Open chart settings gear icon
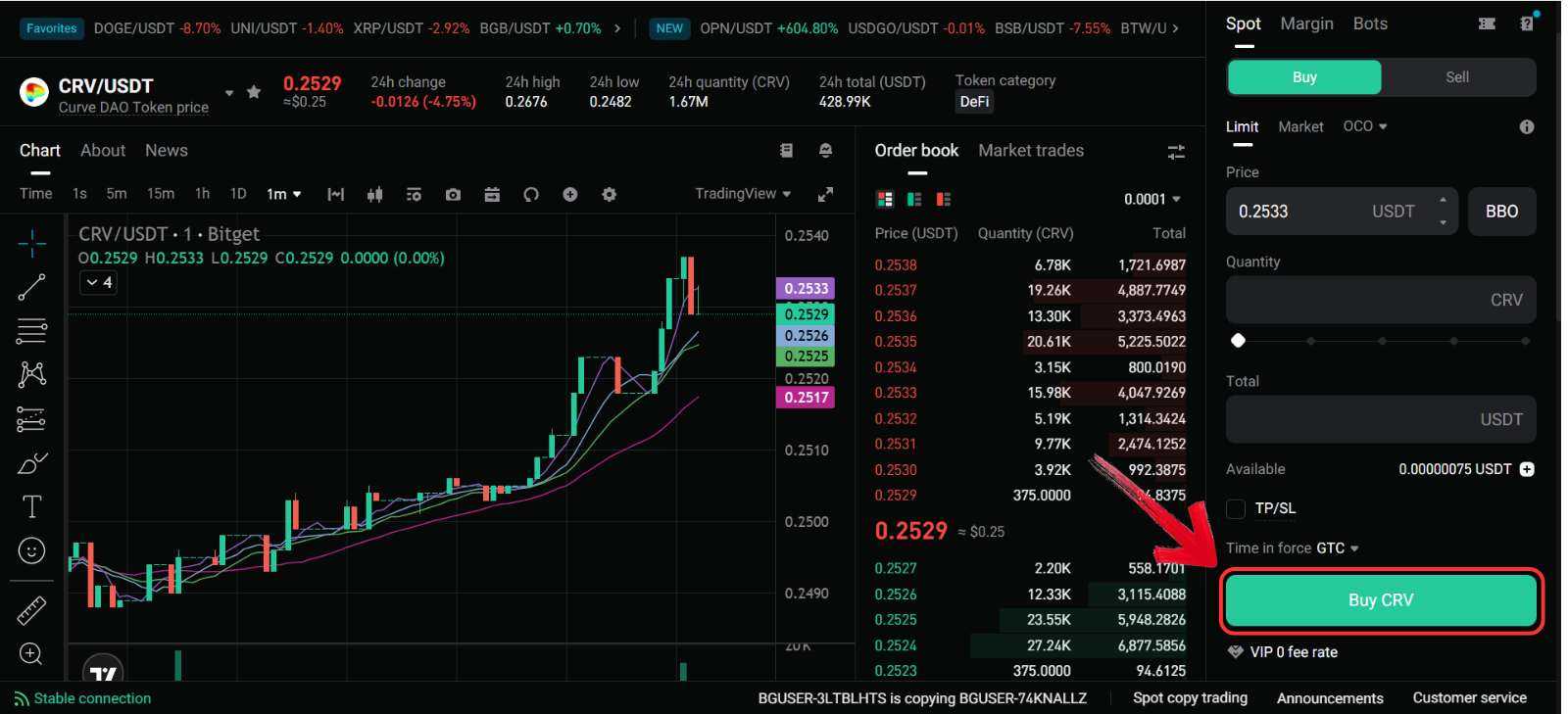The width and height of the screenshot is (1568, 714). 609,194
